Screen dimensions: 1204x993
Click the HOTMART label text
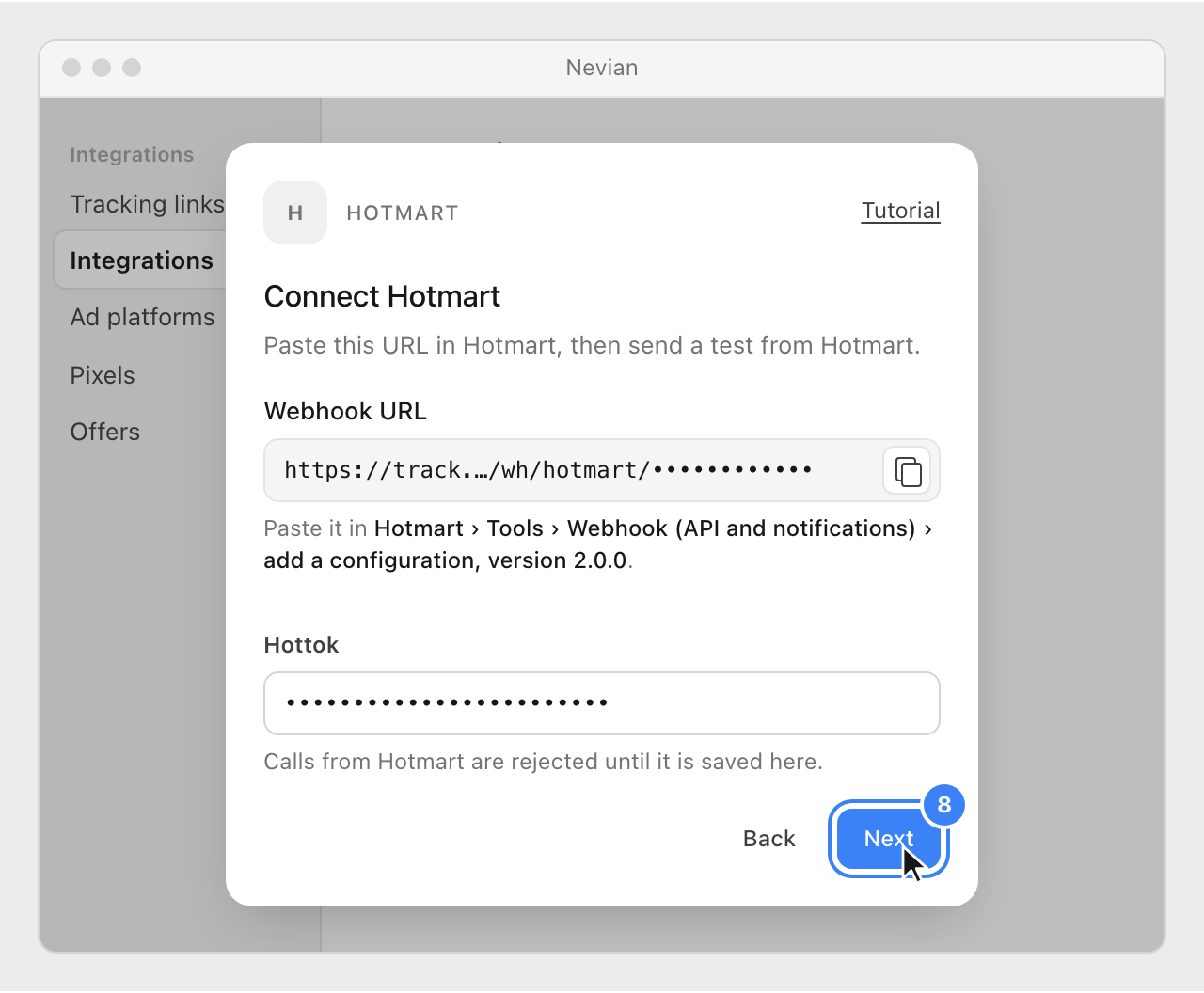[x=403, y=213]
